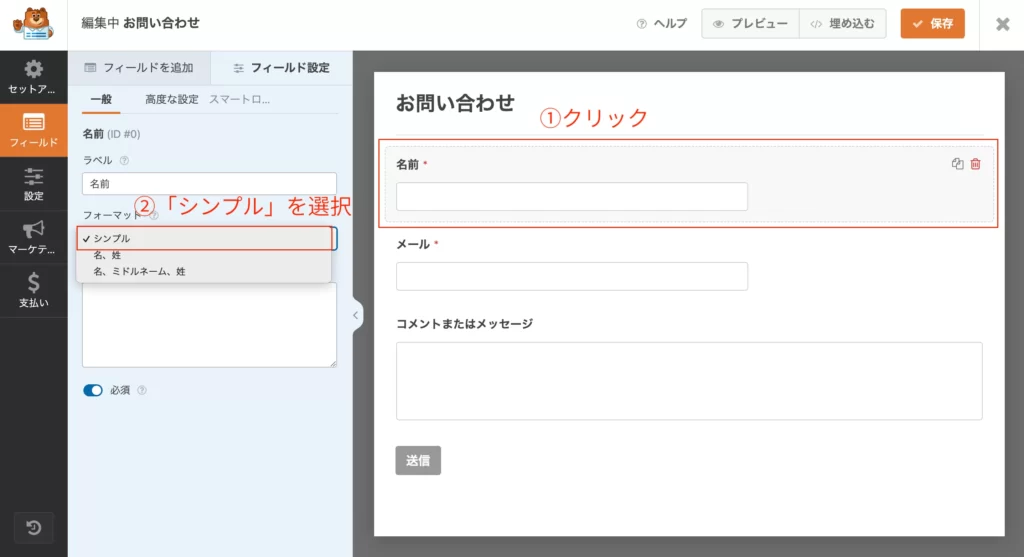
Task: Click the メール input in the form preview
Action: pos(572,276)
